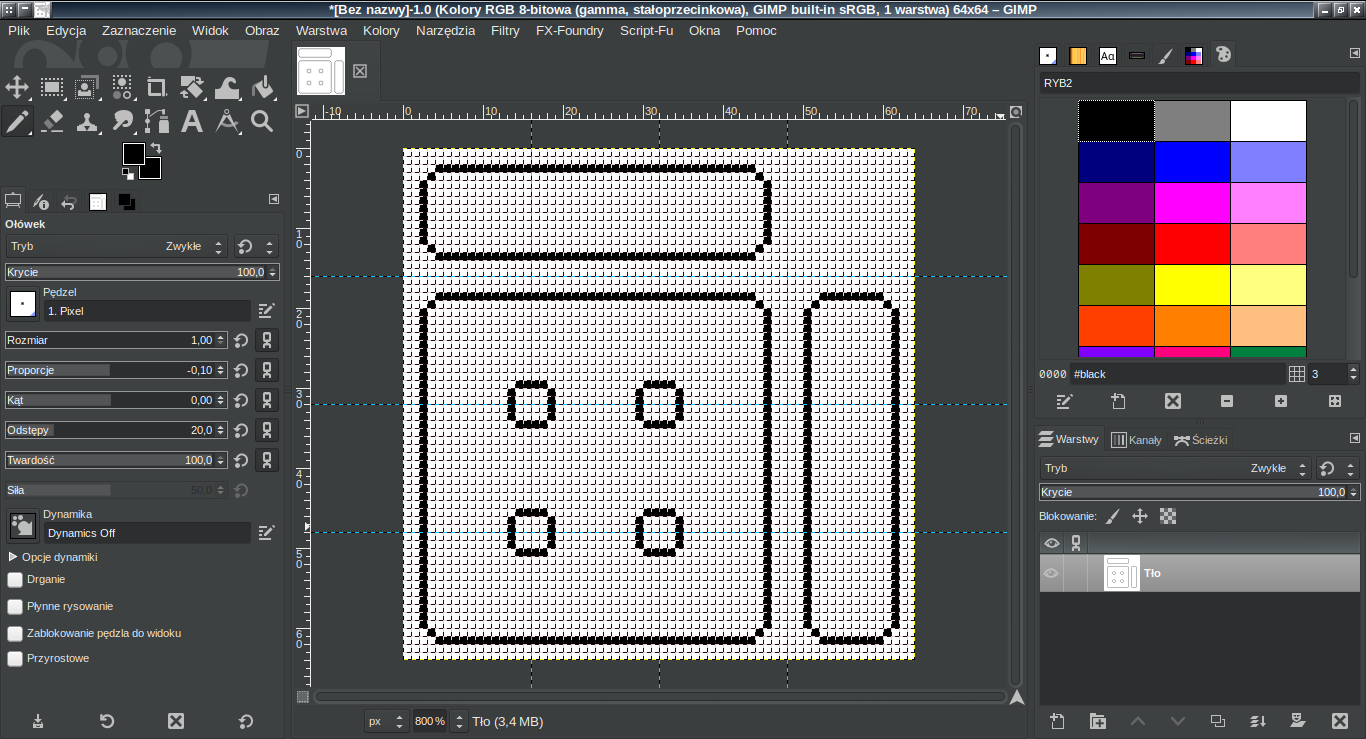Swap foreground and background colors

pos(156,149)
